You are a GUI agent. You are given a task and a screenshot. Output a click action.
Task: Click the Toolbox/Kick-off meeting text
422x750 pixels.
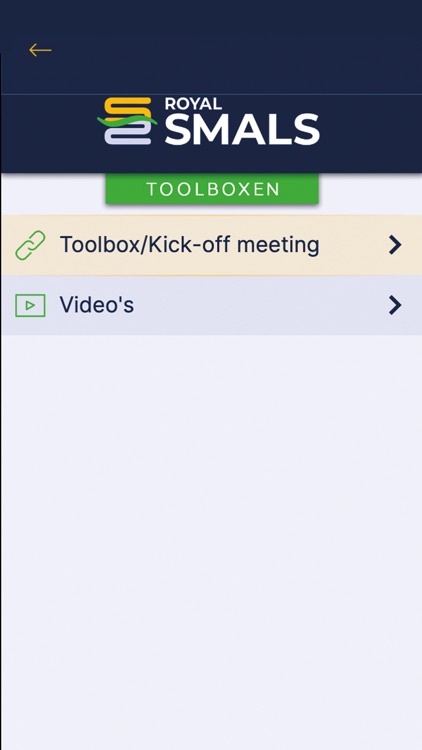pyautogui.click(x=189, y=245)
